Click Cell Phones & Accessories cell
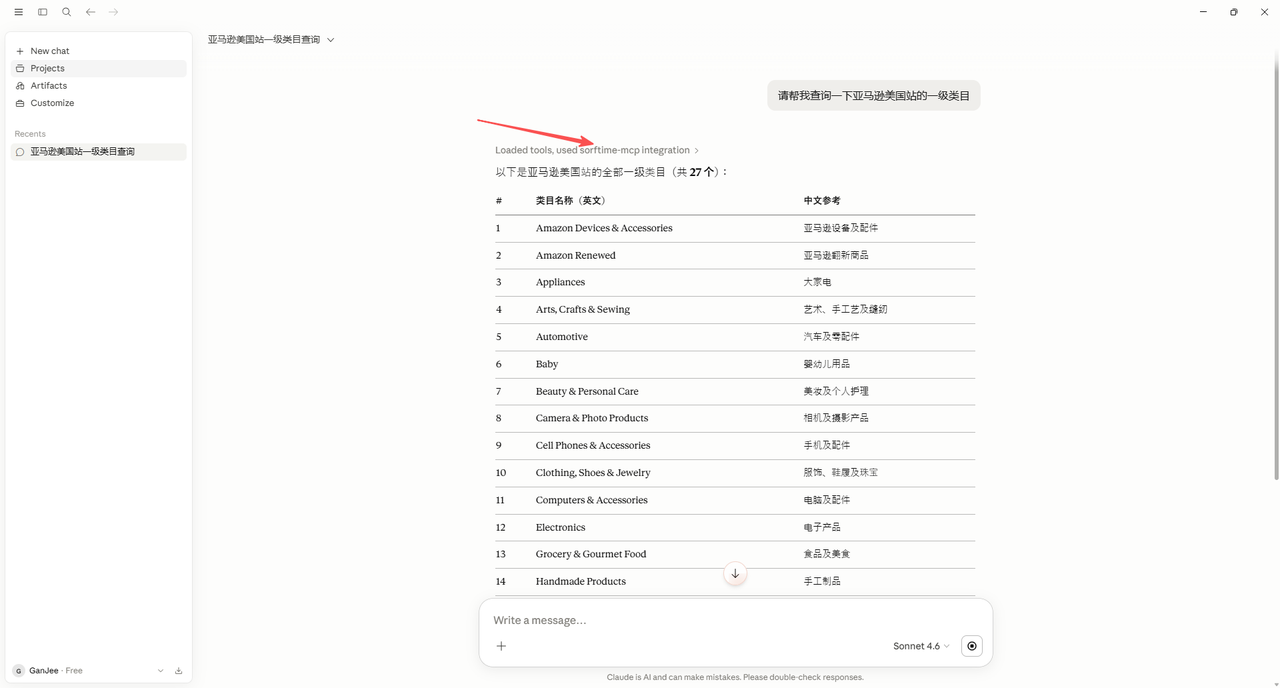This screenshot has width=1280, height=688. click(x=593, y=445)
